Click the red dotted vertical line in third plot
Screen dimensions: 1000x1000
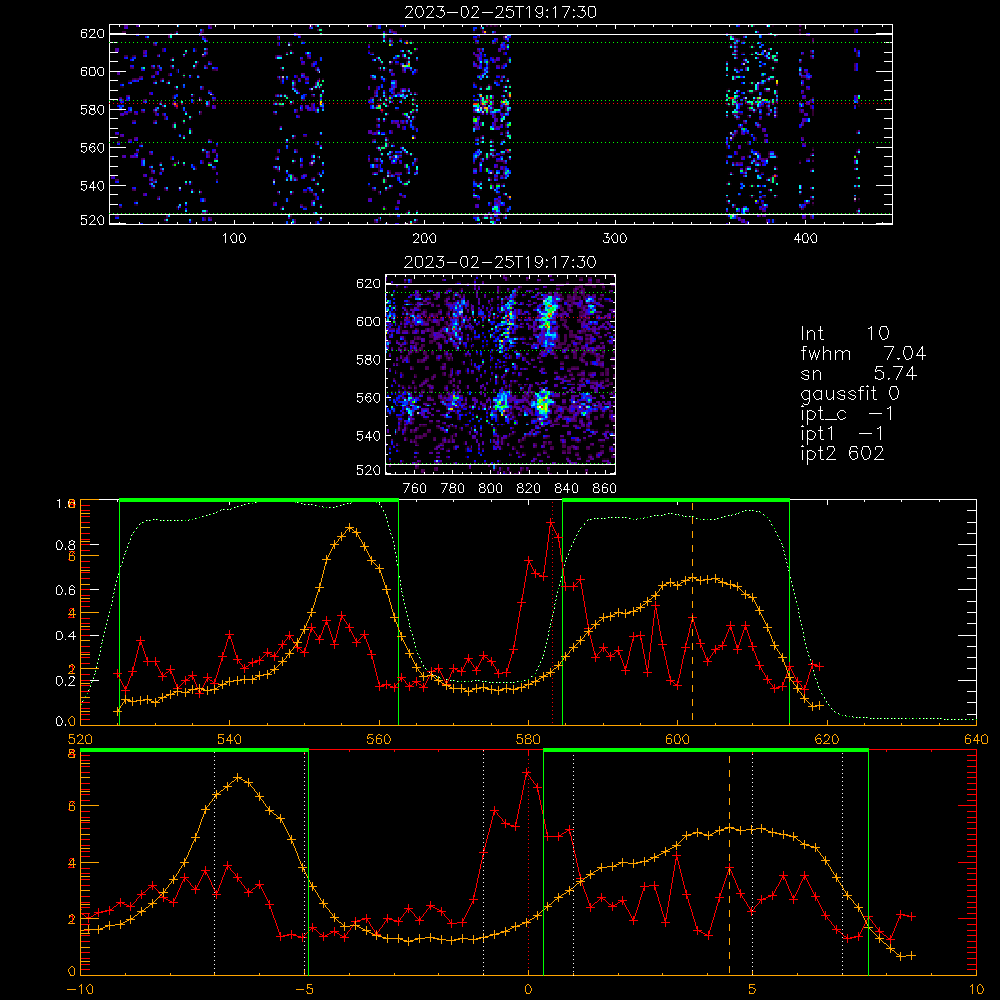pos(552,612)
